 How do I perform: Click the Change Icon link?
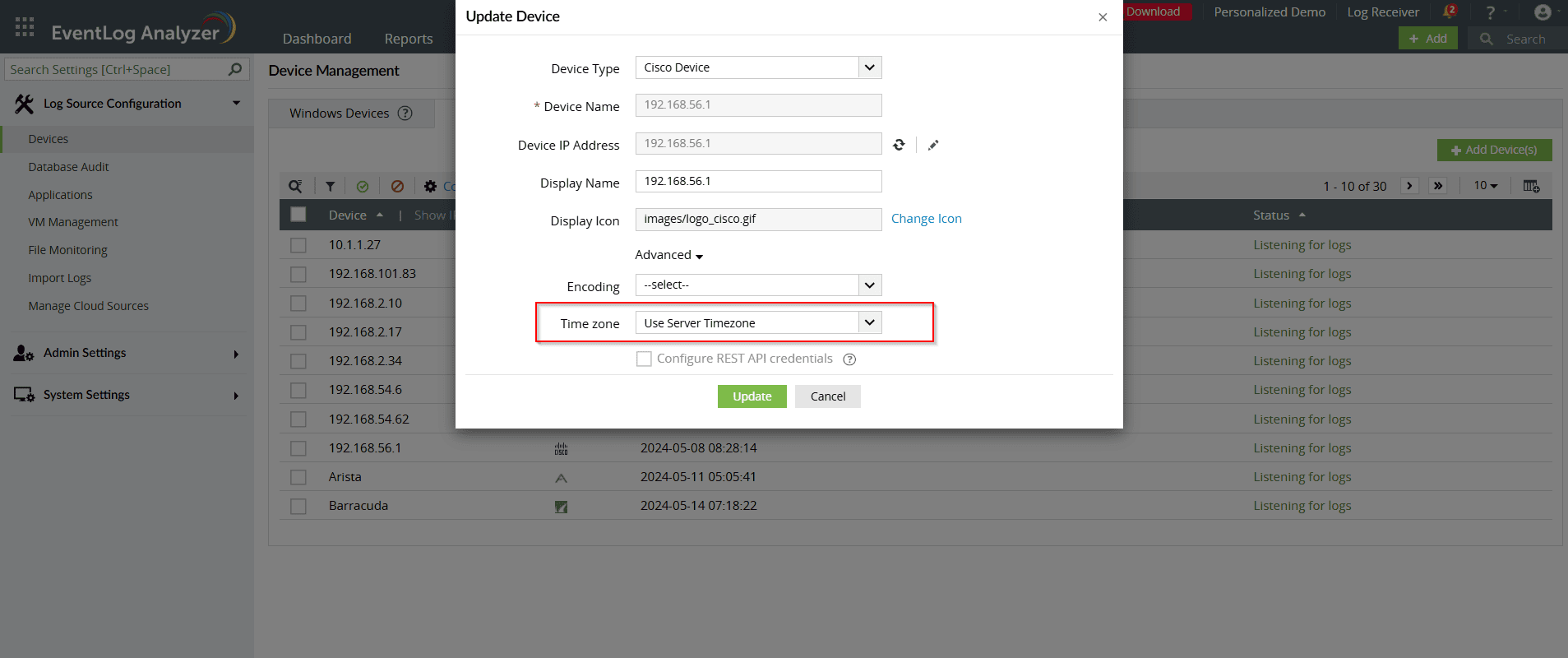click(x=926, y=219)
